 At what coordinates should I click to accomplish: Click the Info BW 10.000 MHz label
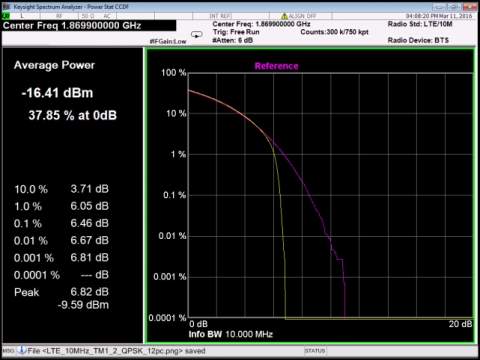click(231, 334)
